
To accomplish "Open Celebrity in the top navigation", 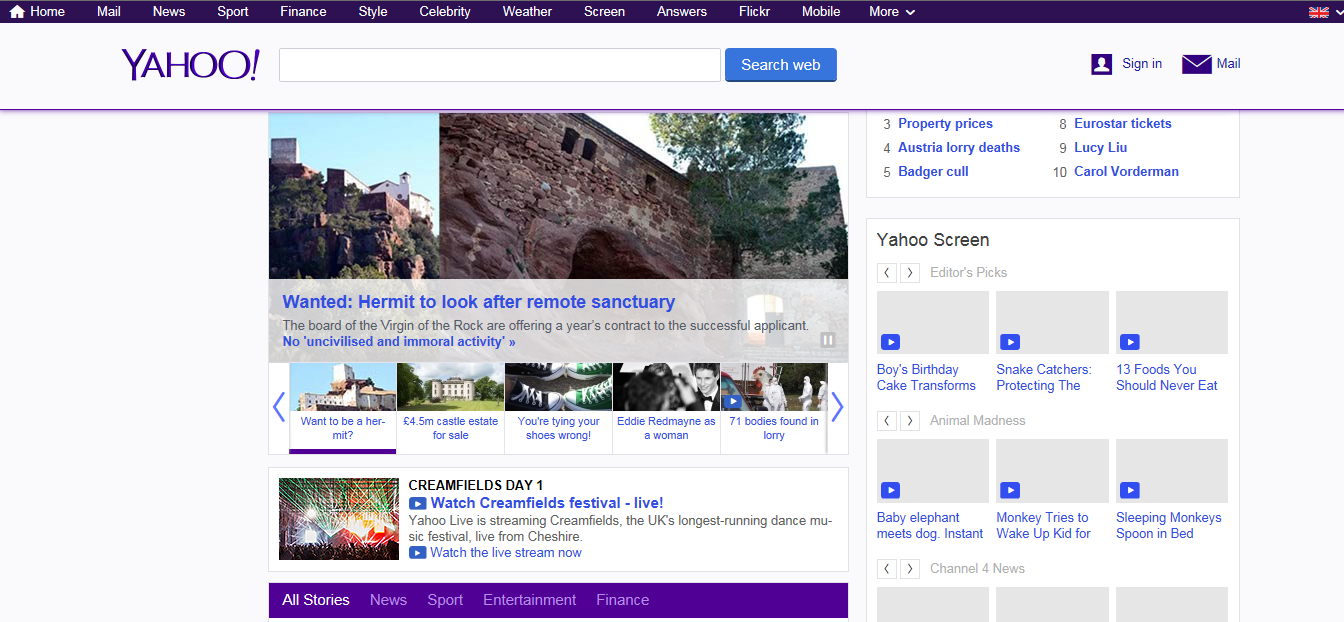I will 445,12.
